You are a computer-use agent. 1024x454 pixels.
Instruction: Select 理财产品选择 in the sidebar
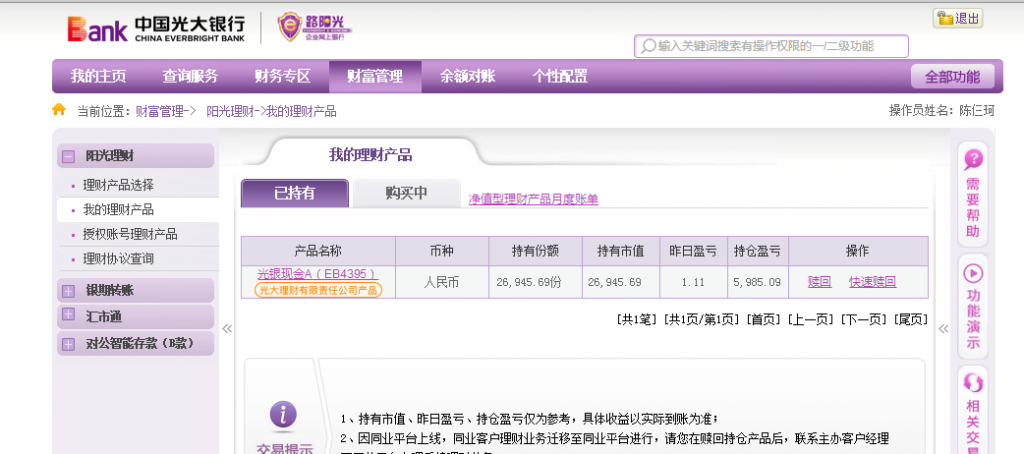click(118, 185)
